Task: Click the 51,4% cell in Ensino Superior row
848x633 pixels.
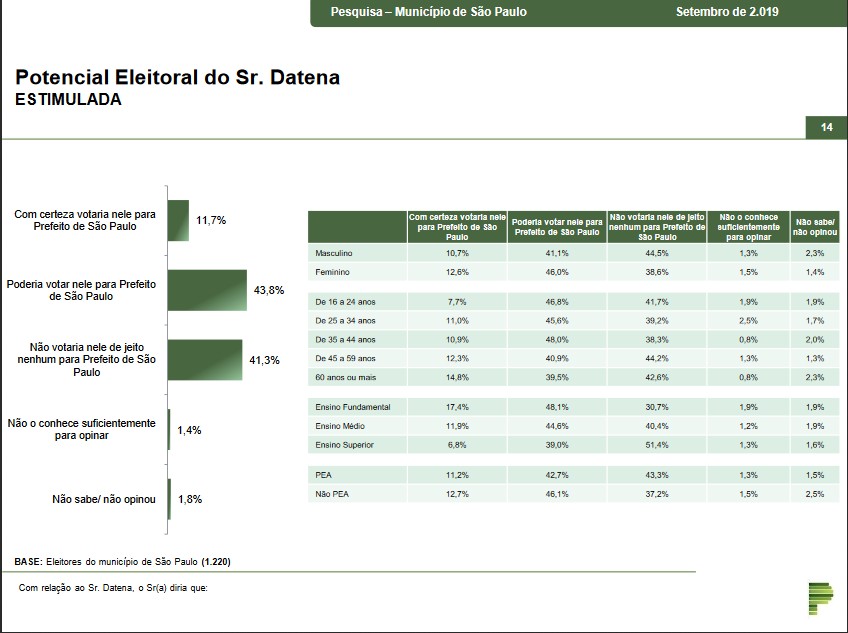Action: (x=656, y=444)
